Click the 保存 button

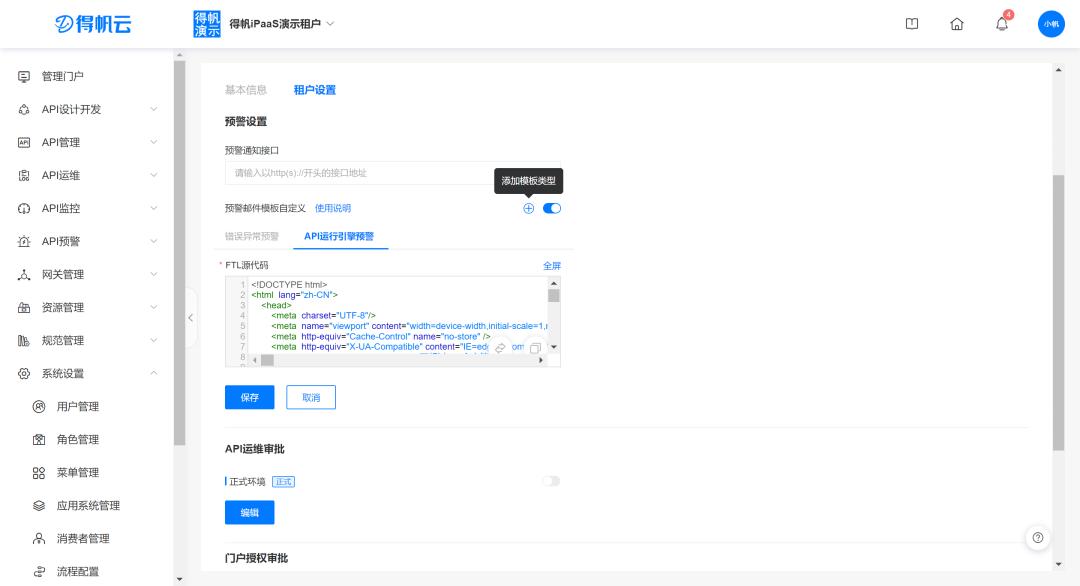click(x=249, y=397)
